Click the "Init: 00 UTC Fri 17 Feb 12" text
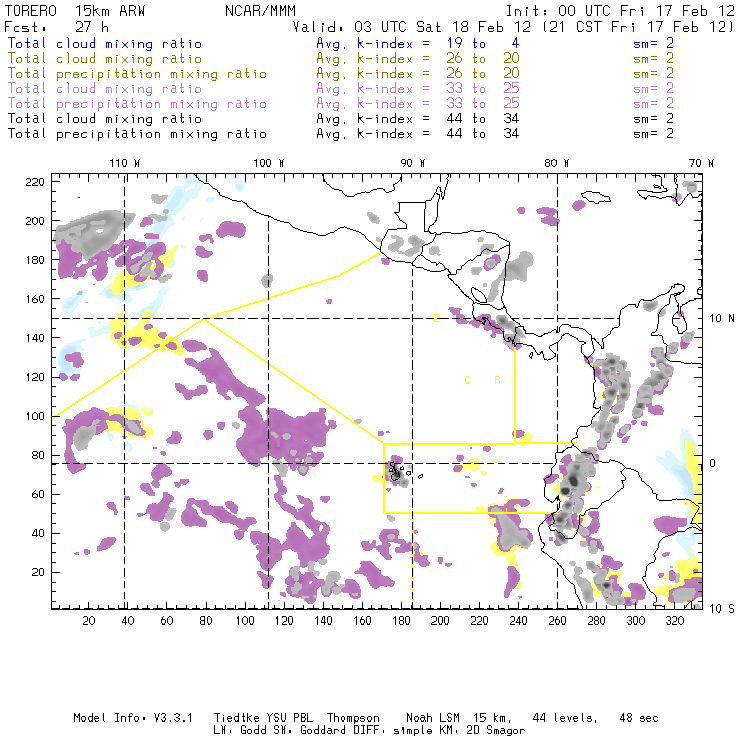The height and width of the screenshot is (740, 740). [620, 11]
